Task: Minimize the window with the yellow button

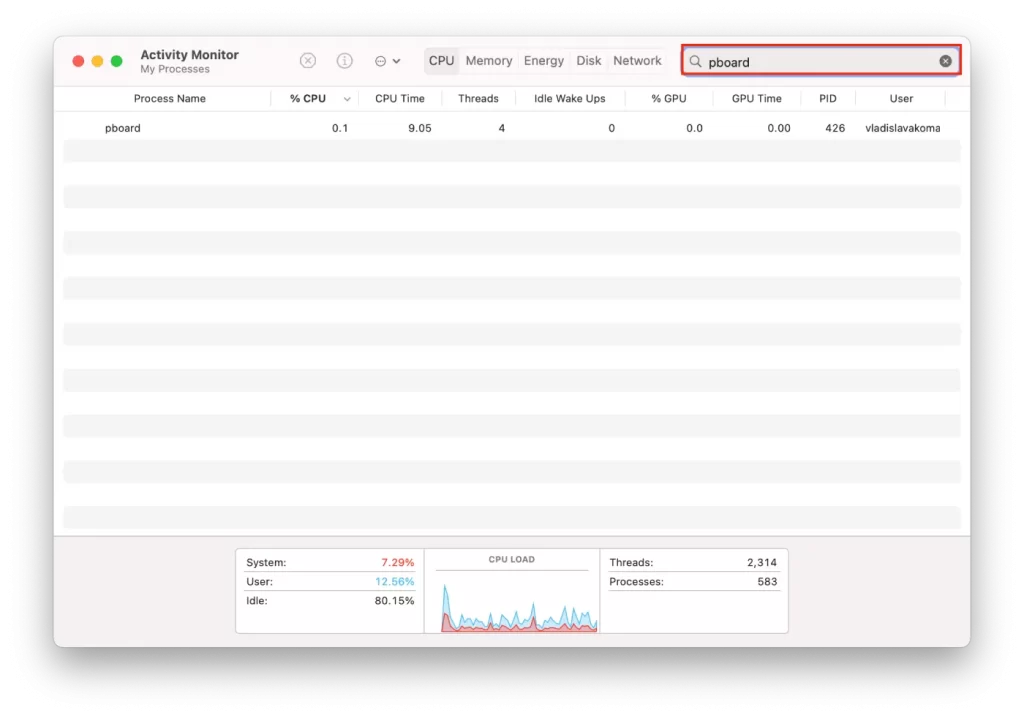Action: click(x=97, y=61)
